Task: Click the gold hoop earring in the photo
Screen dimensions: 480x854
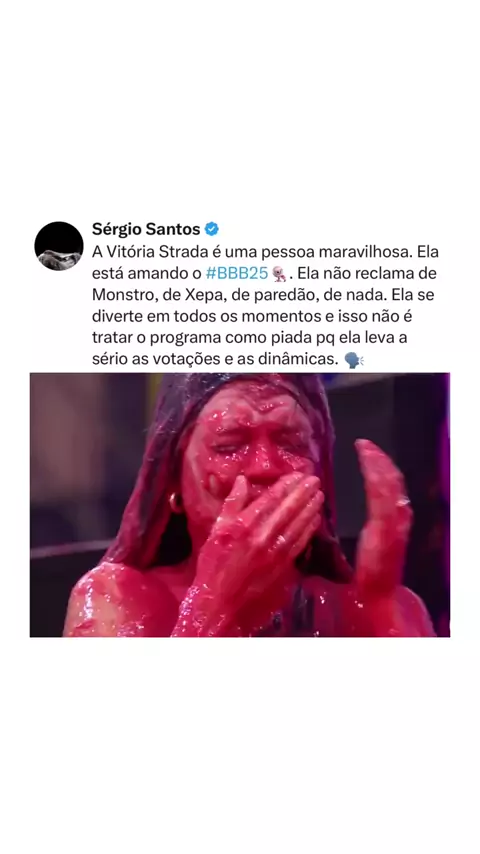Action: (177, 502)
